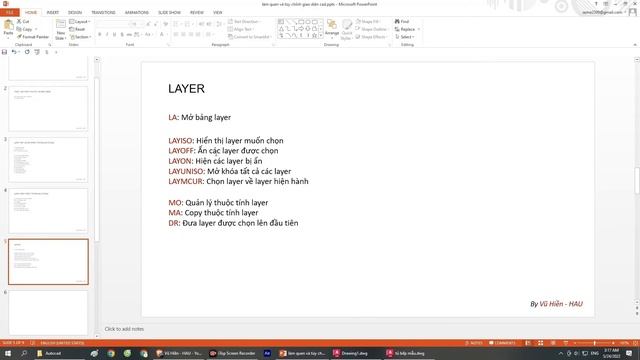Image resolution: width=640 pixels, height=360 pixels.
Task: Open the Text Direction dropdown
Action: pos(244,21)
